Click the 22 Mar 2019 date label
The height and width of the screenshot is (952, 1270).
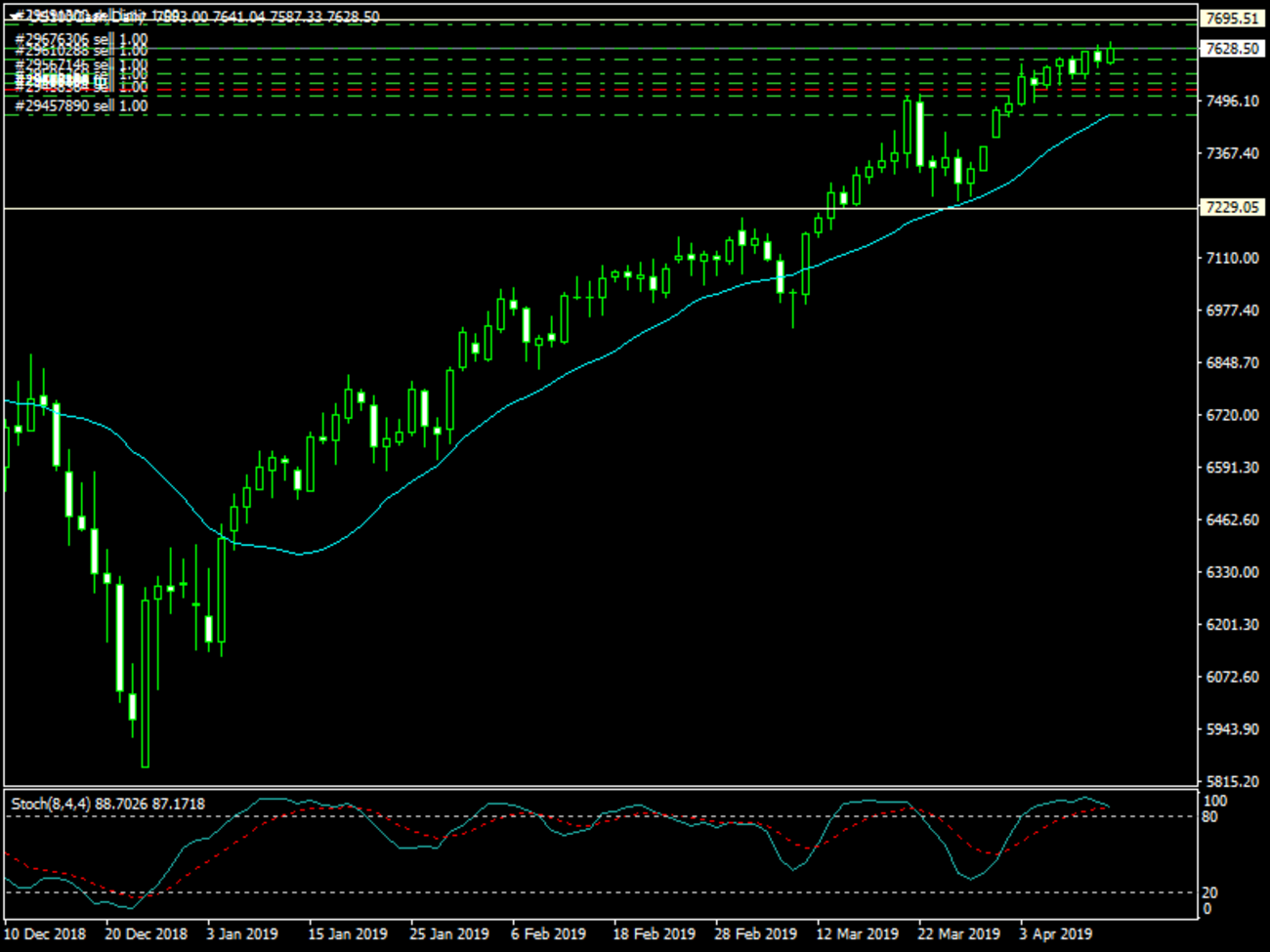click(x=958, y=933)
